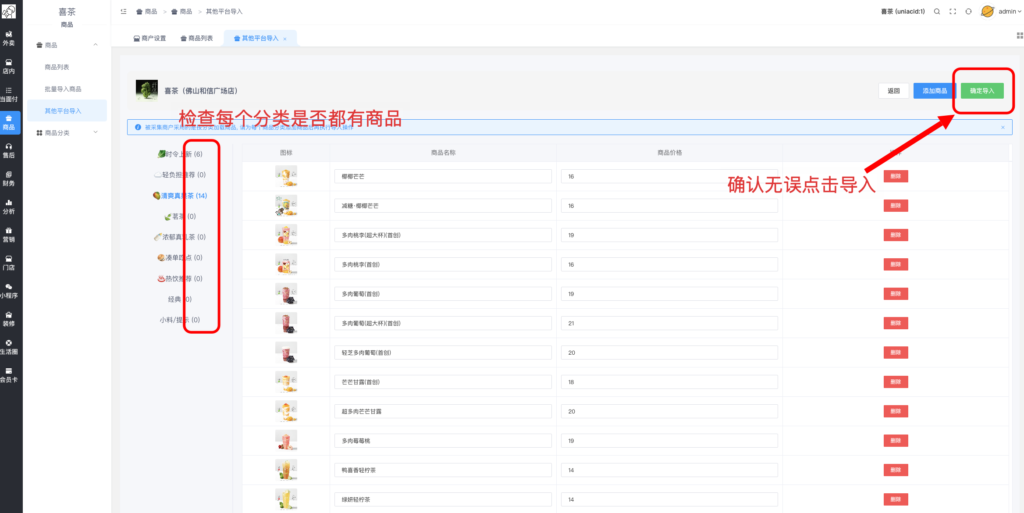Click the 喜茶 (uniacid:1) header text
Screen dimensions: 1024x513
pos(903,12)
